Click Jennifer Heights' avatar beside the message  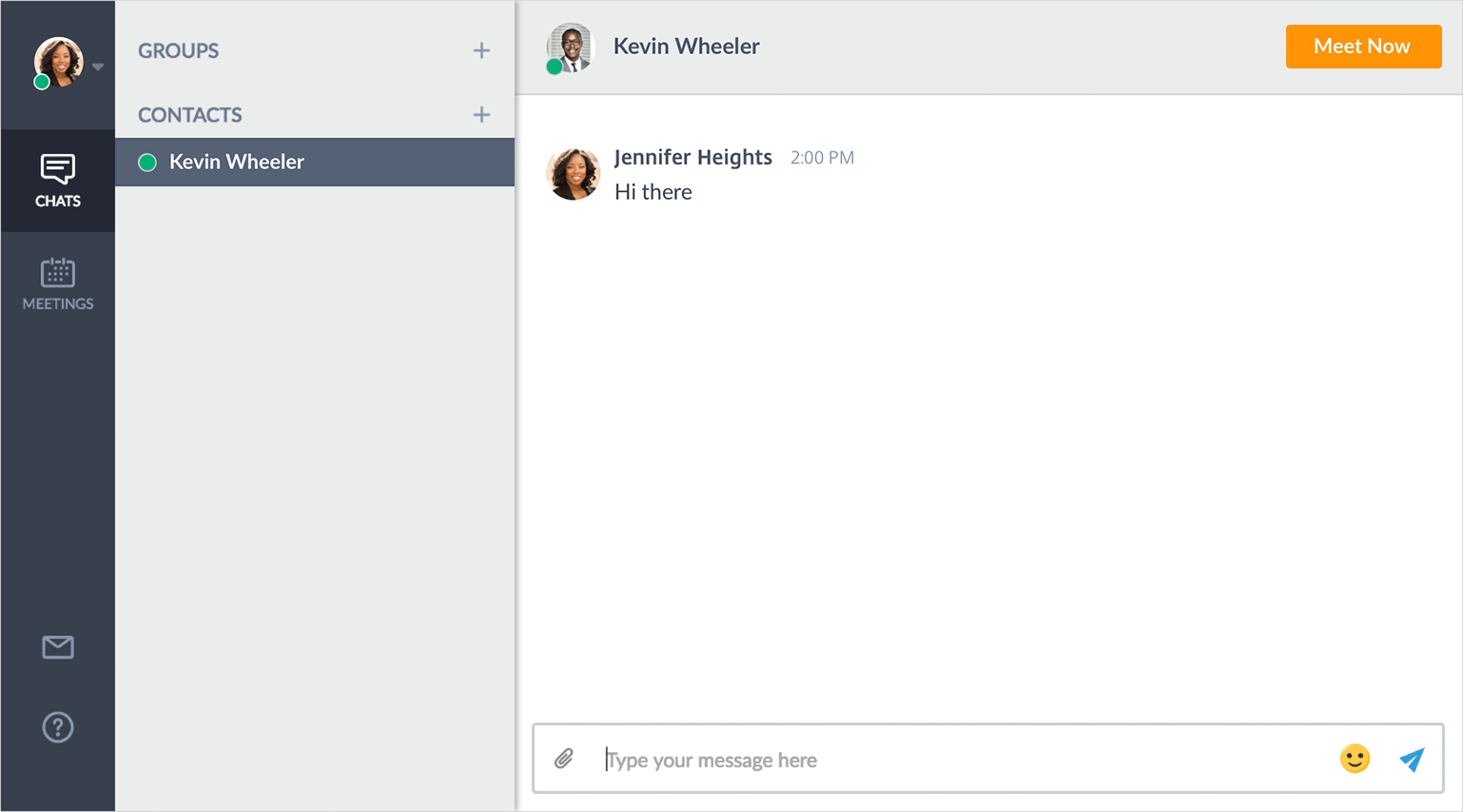coord(573,174)
